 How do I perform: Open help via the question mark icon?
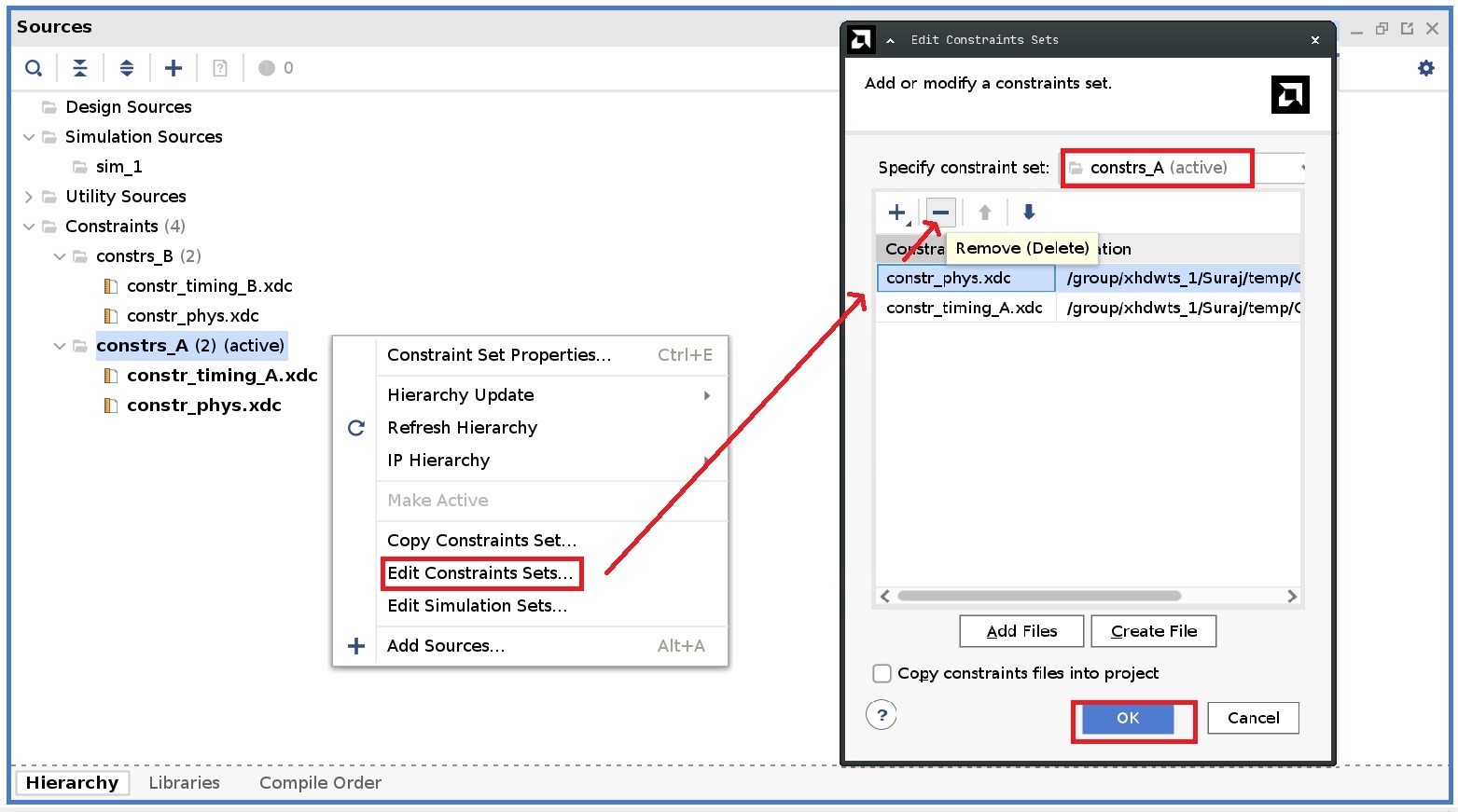point(220,67)
